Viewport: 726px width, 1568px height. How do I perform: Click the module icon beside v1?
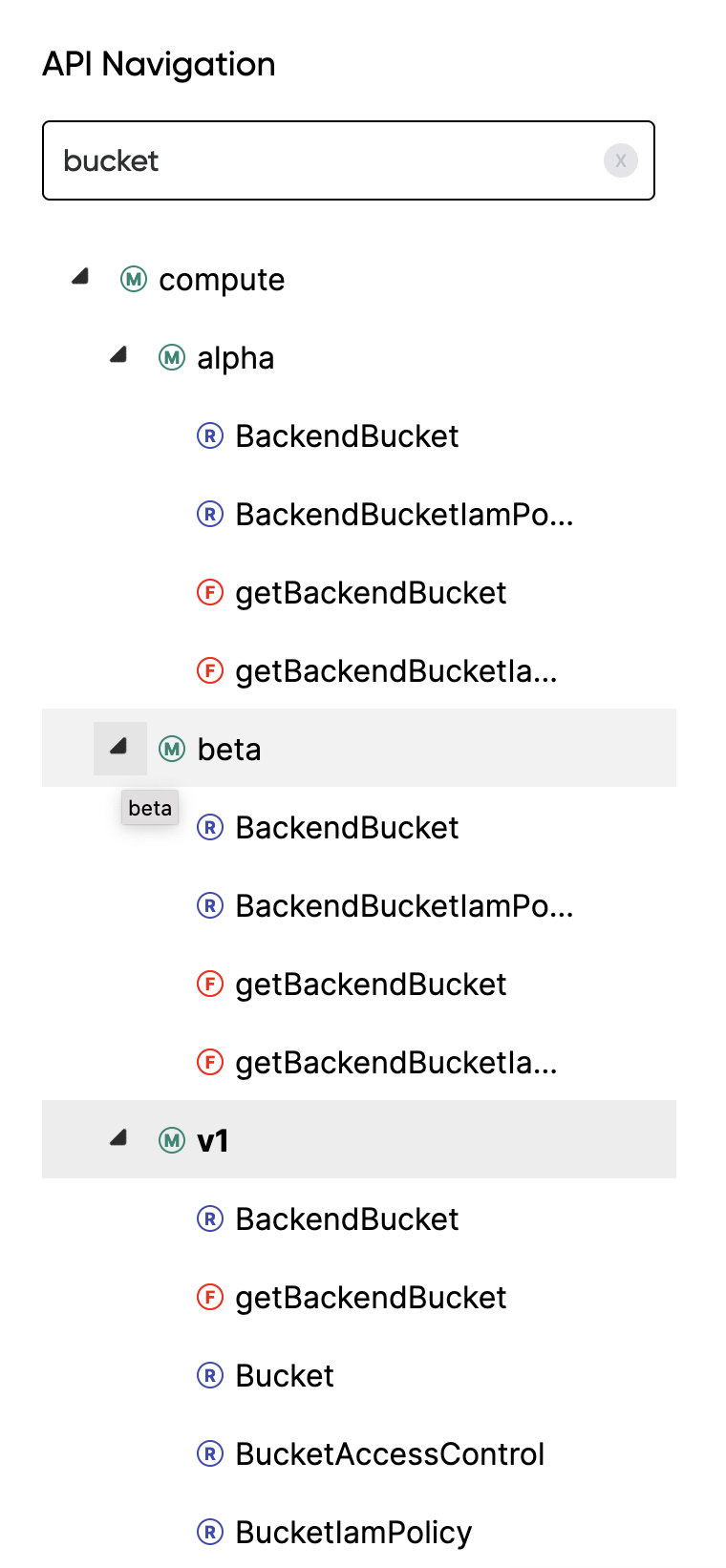pos(170,1139)
